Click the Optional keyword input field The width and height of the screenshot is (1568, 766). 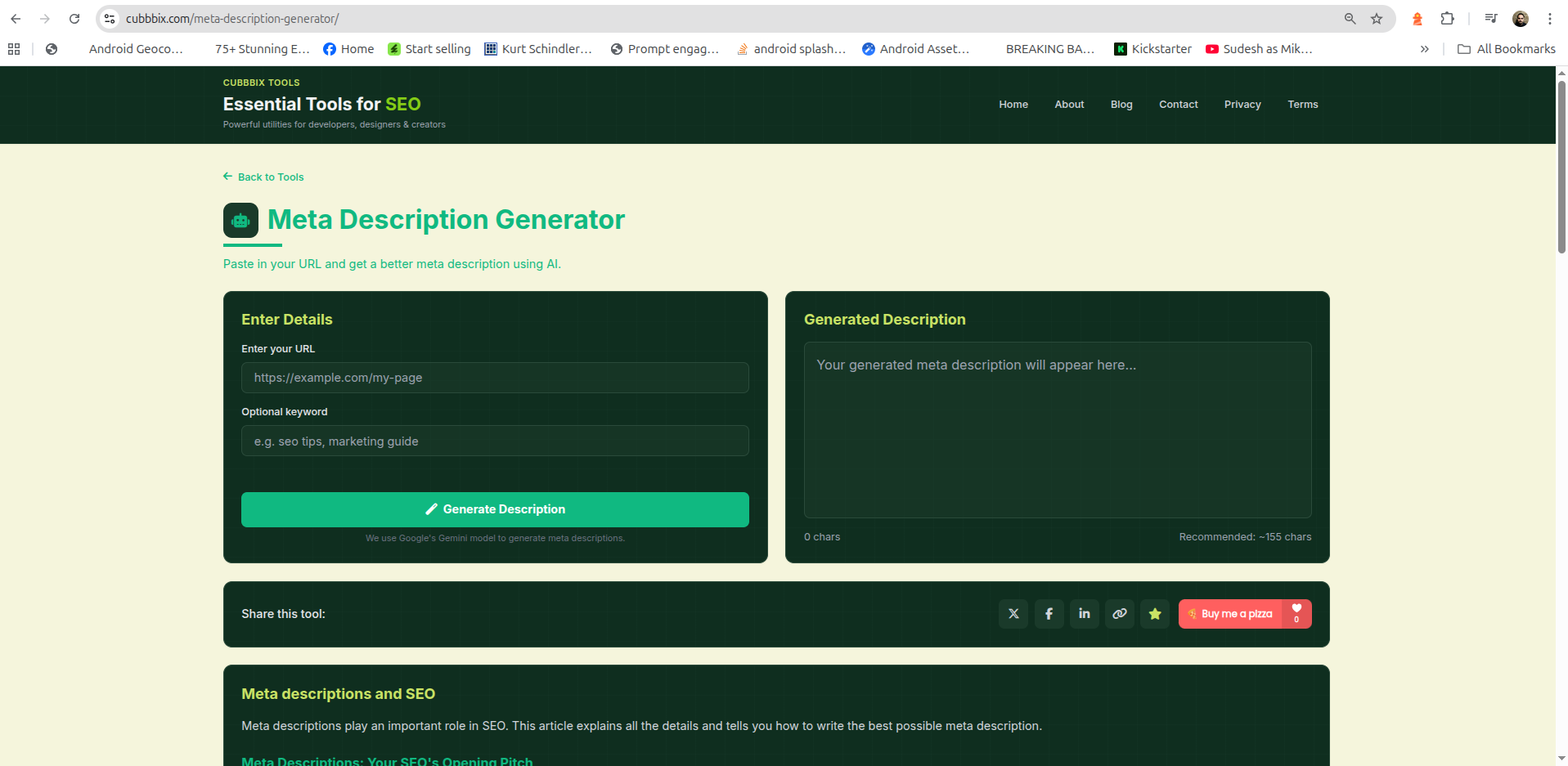(x=494, y=441)
